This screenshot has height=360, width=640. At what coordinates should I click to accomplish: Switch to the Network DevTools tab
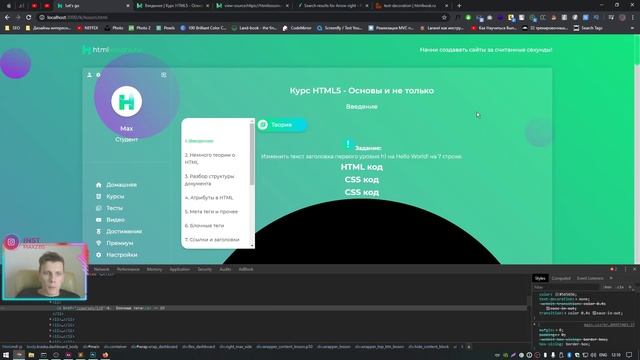pyautogui.click(x=102, y=269)
